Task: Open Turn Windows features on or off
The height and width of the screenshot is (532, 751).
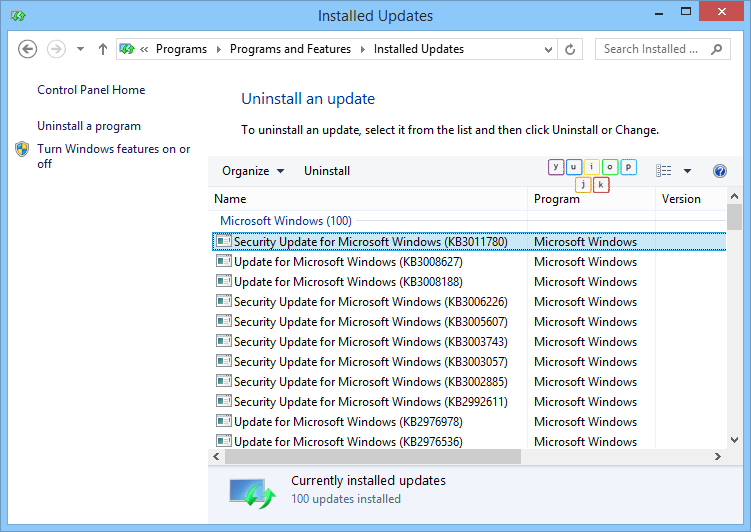Action: click(x=114, y=156)
